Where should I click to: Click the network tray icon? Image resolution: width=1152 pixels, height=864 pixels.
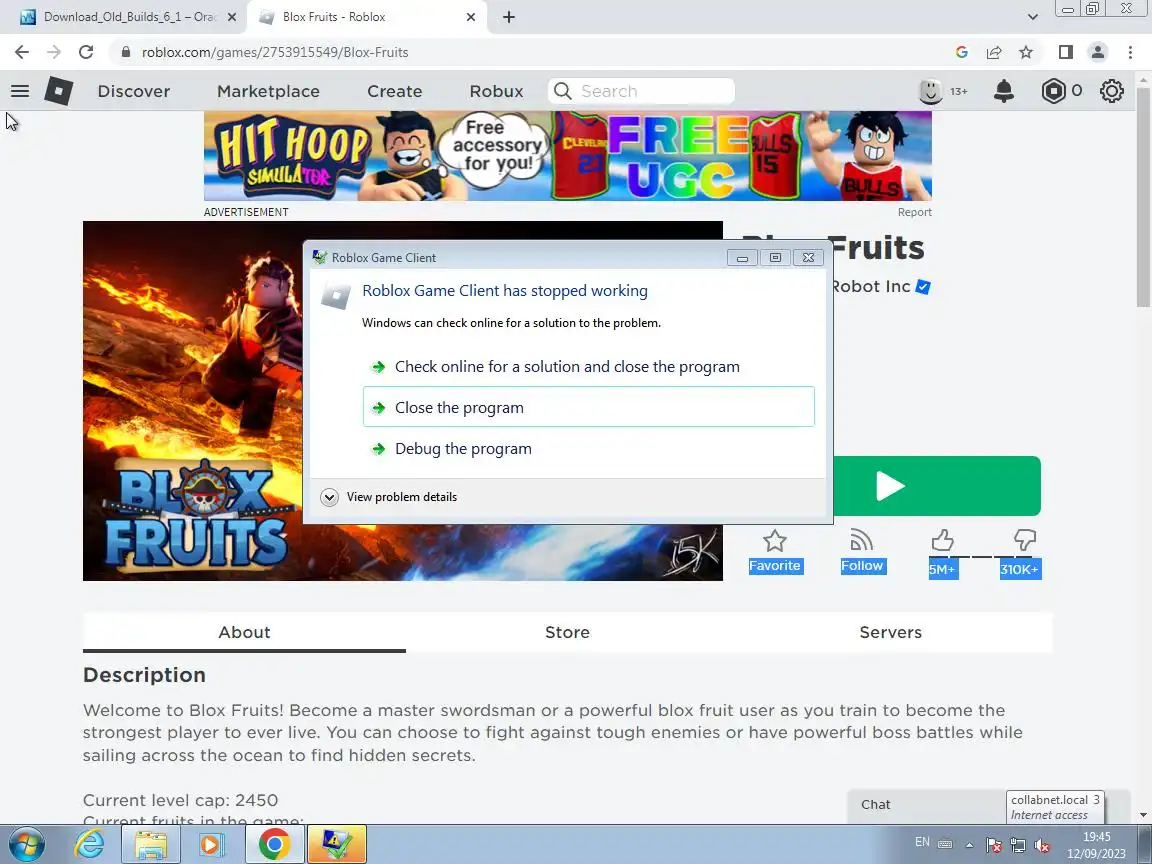(1018, 846)
